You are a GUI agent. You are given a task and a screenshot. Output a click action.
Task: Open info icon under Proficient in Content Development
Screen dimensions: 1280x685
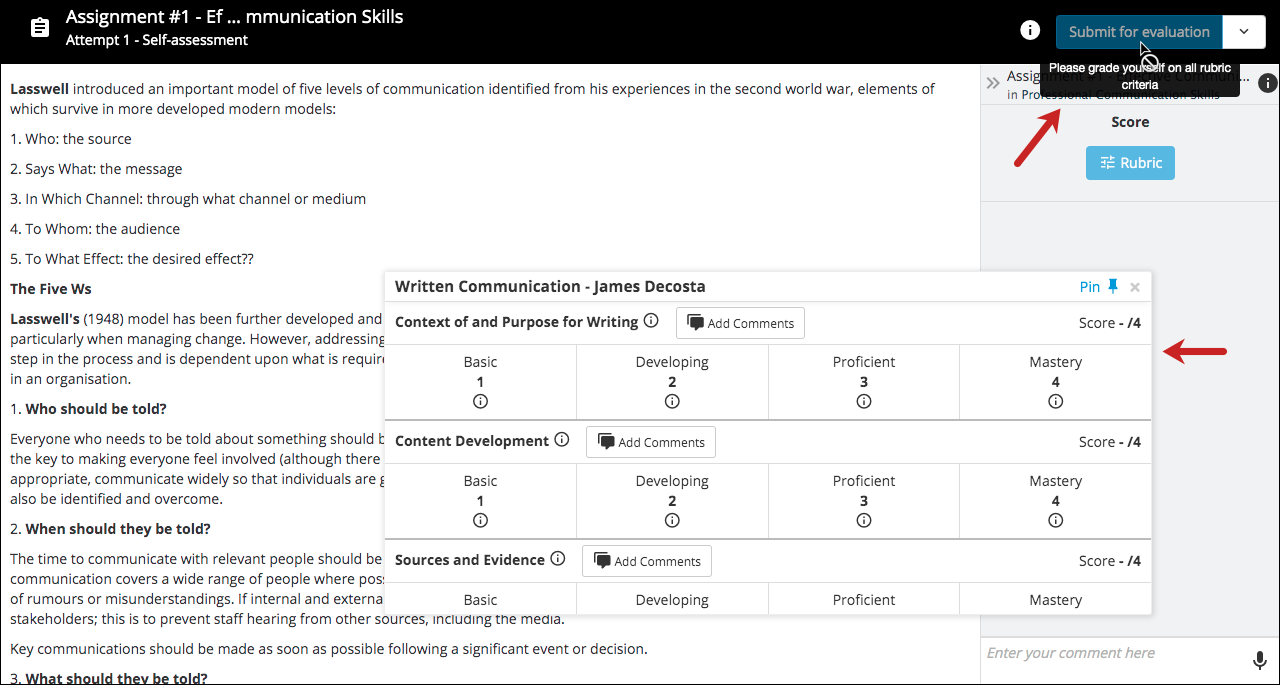click(x=864, y=521)
